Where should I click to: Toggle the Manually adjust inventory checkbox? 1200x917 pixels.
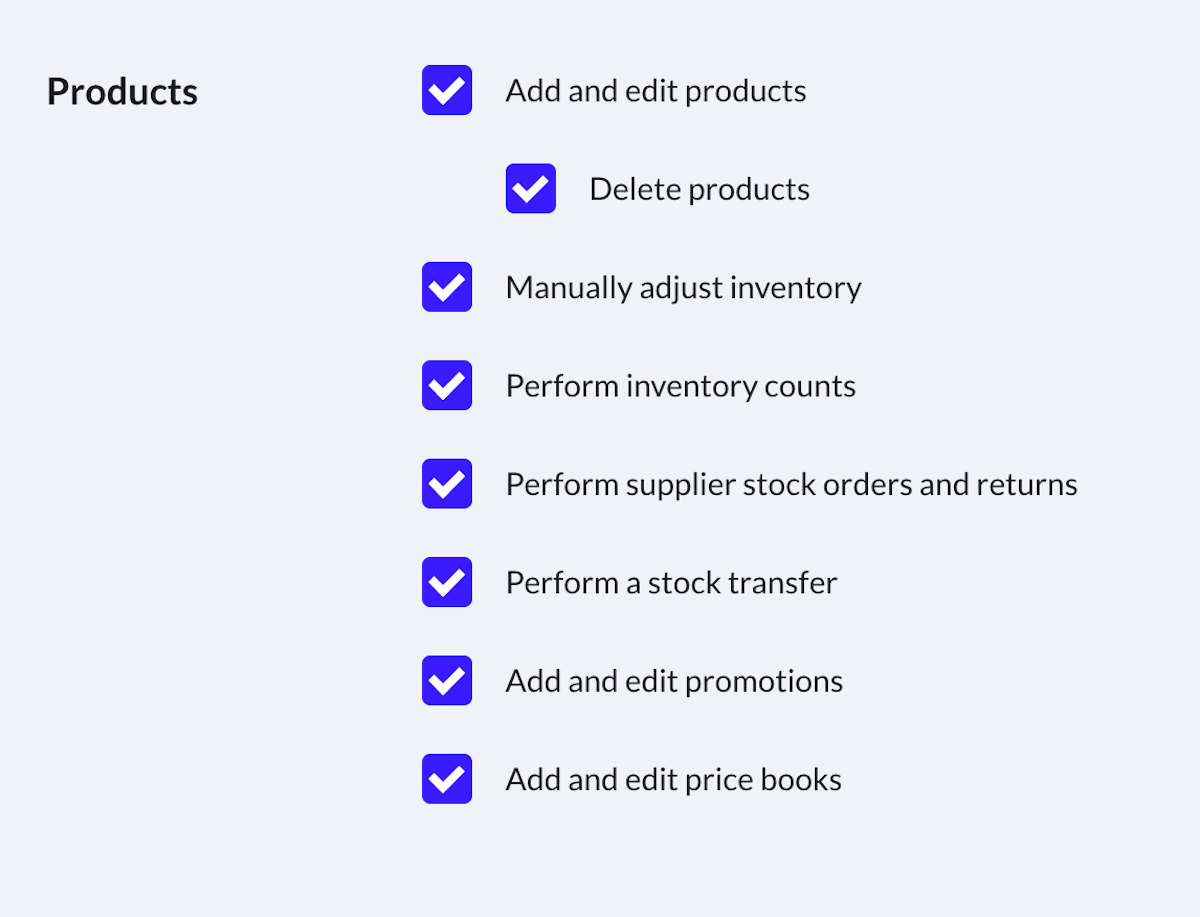click(x=447, y=287)
